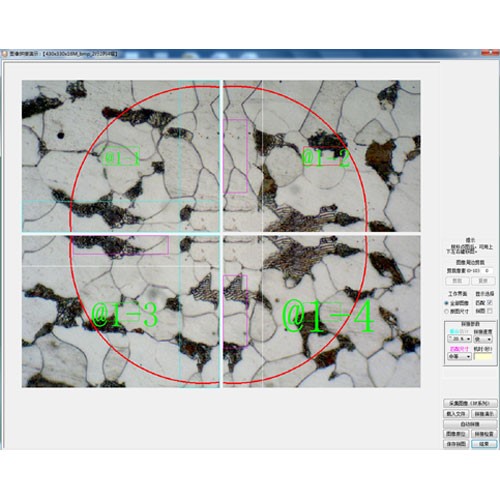Click the 载入文件 load file button
Viewport: 500px width, 500px height.
click(456, 414)
